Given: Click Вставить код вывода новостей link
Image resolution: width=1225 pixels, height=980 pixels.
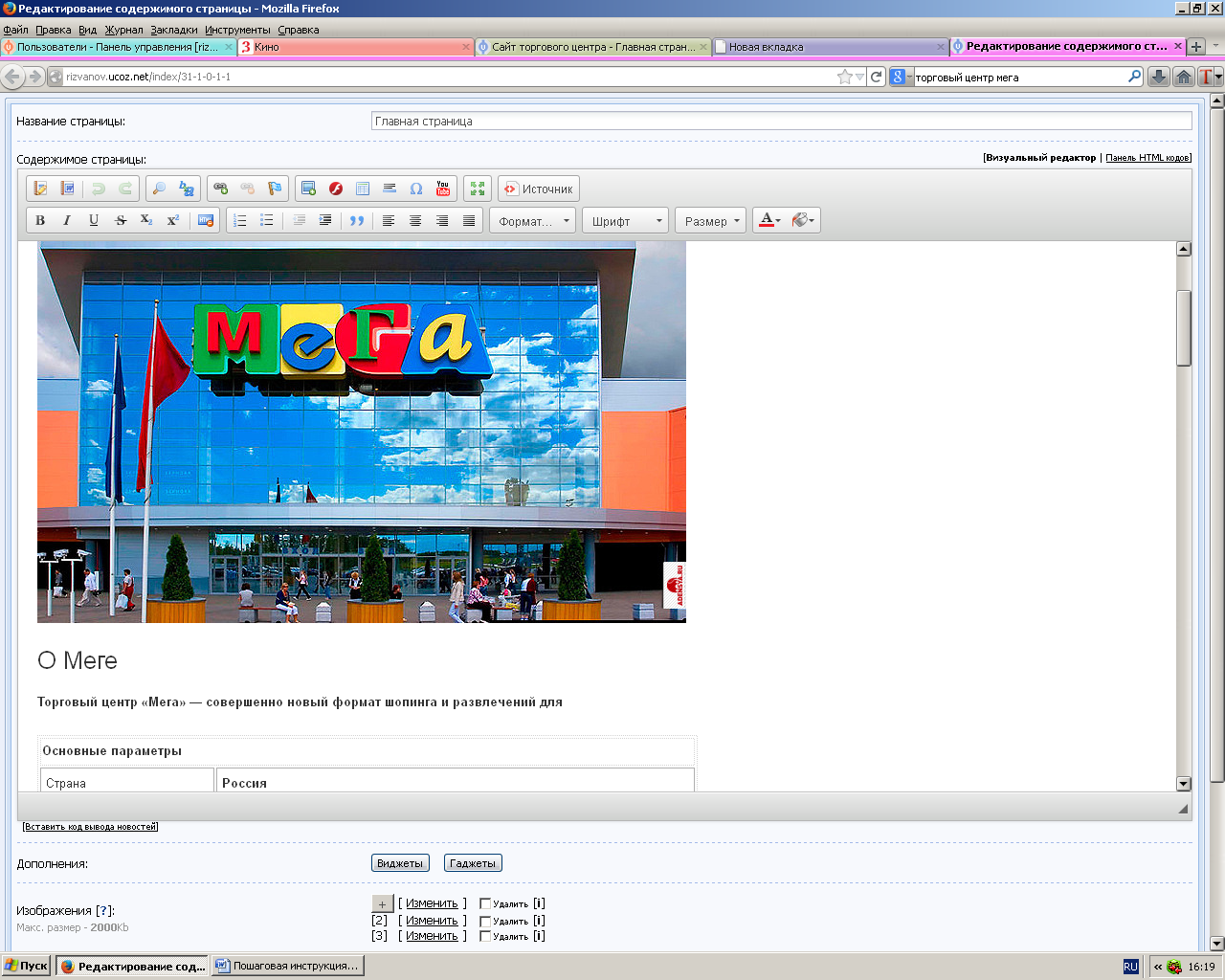Looking at the screenshot, I should click(x=90, y=827).
